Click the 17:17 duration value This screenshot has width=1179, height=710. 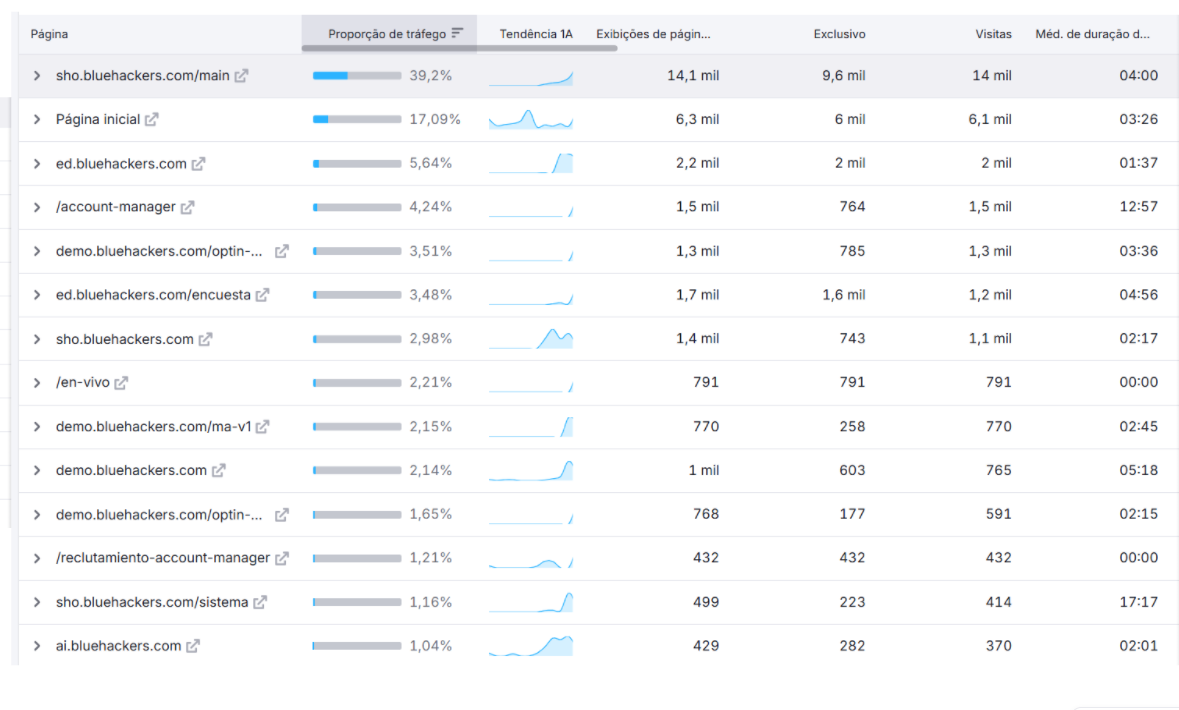[x=1138, y=602]
